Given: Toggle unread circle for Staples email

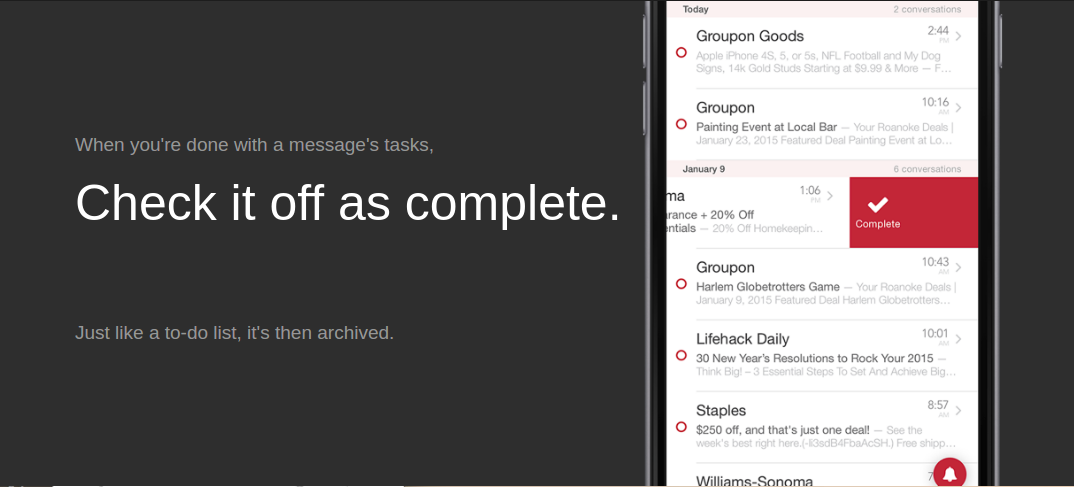Looking at the screenshot, I should pos(681,427).
